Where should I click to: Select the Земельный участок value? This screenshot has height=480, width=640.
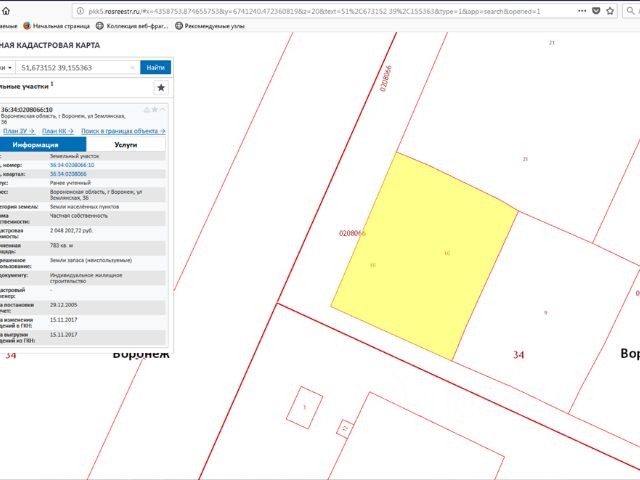click(x=74, y=156)
